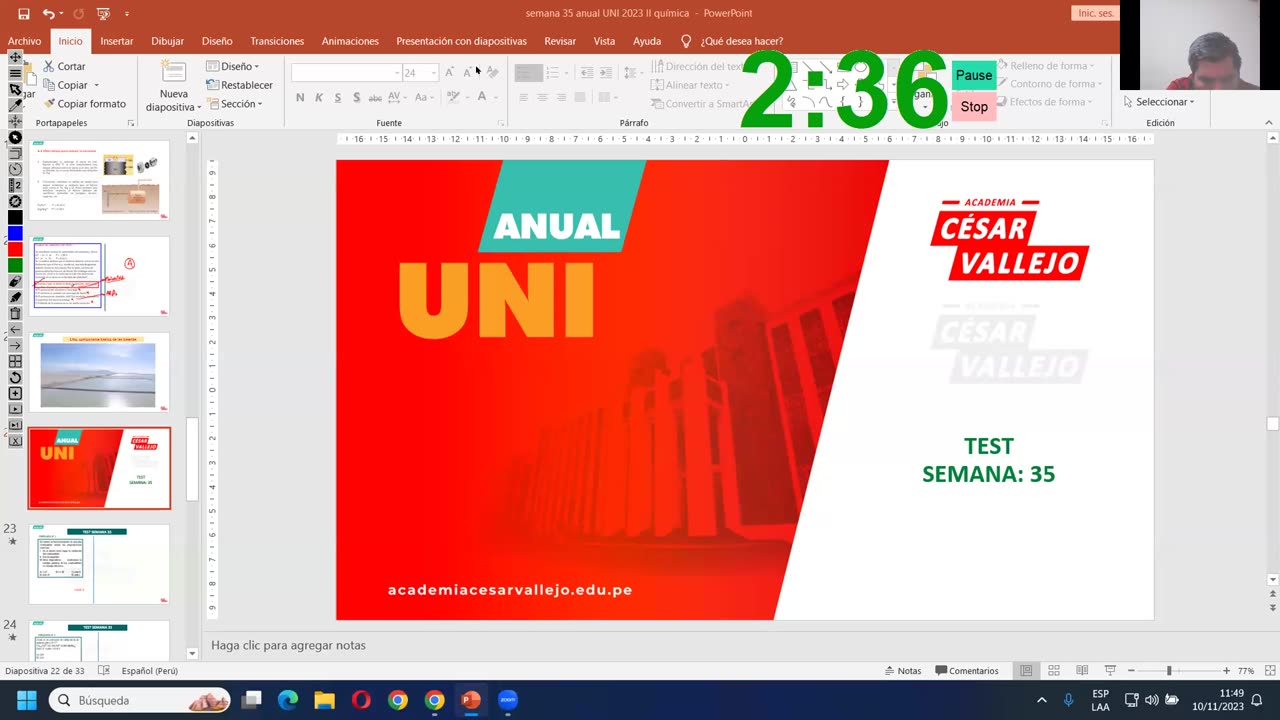Increase the list indent level
Screen dimensions: 1280x720
coord(608,72)
